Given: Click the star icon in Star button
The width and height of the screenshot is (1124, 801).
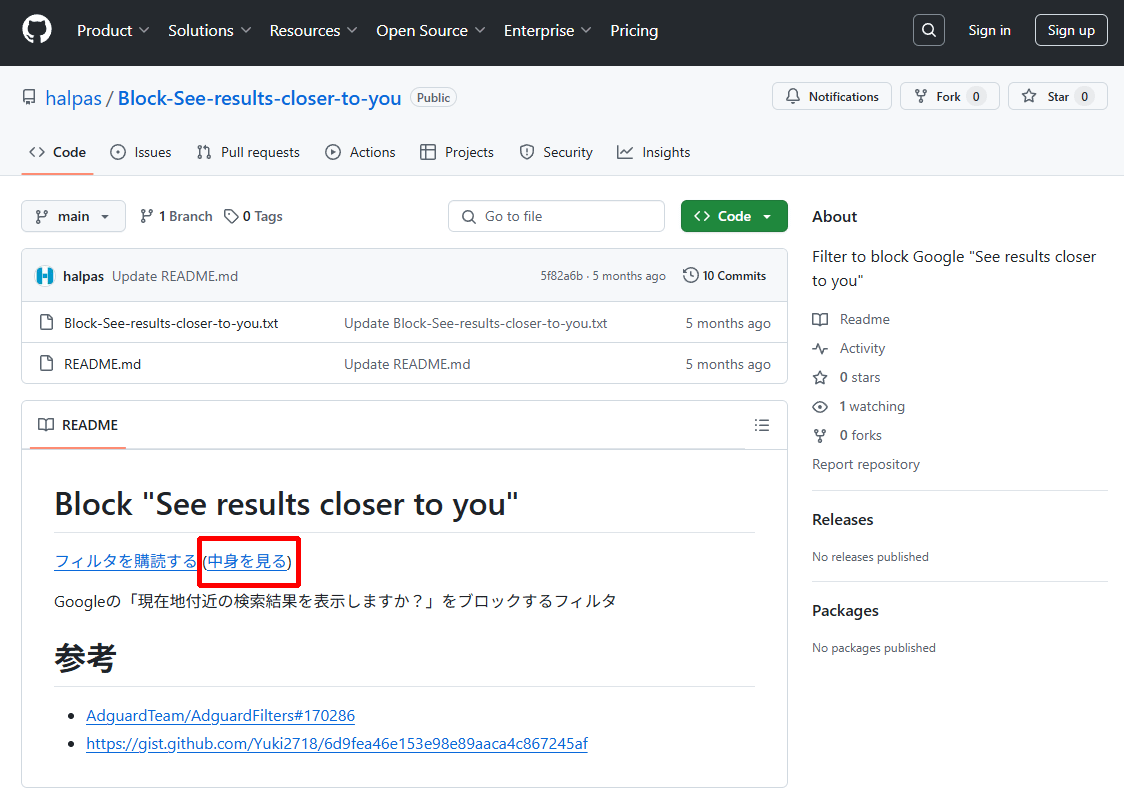Looking at the screenshot, I should pos(1029,96).
